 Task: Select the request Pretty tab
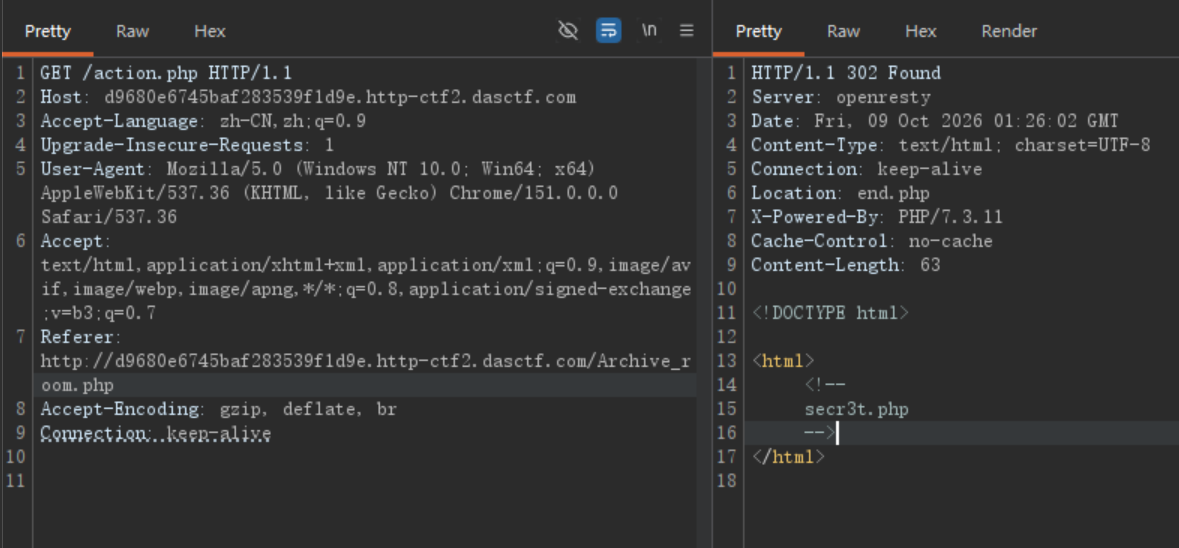[x=47, y=32]
